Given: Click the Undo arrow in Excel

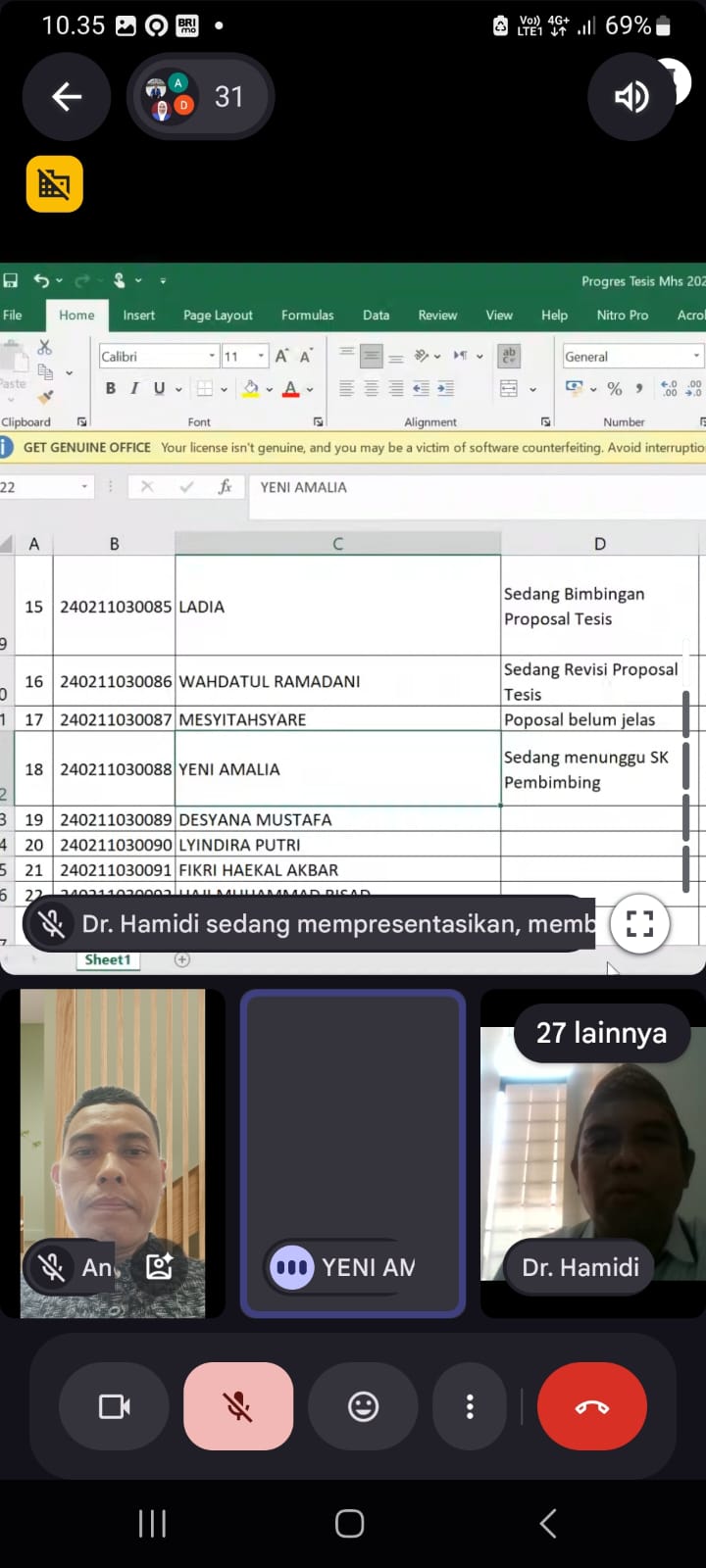Looking at the screenshot, I should [41, 281].
